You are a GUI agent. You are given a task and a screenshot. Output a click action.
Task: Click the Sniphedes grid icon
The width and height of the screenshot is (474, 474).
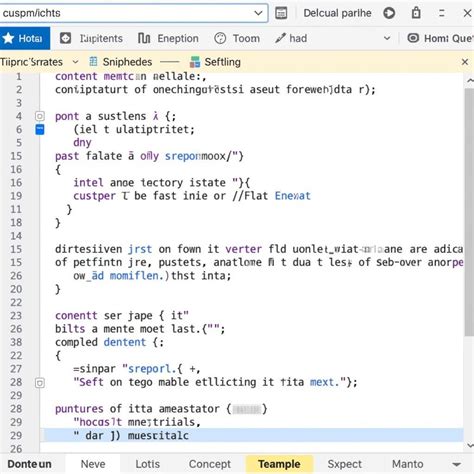[94, 62]
